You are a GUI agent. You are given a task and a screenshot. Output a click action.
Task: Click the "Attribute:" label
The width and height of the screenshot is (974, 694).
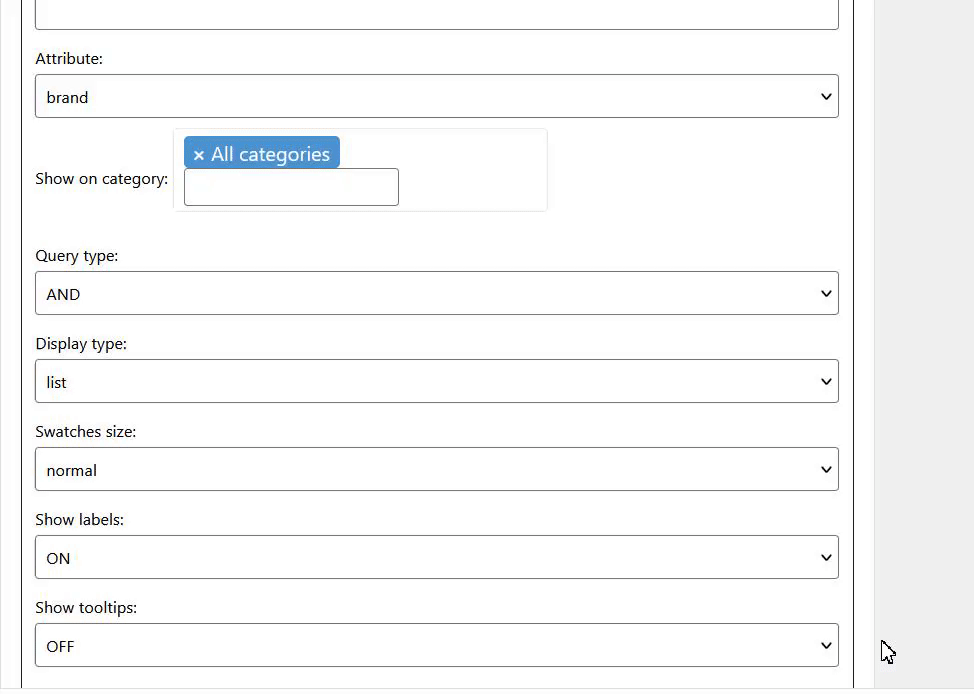click(69, 59)
